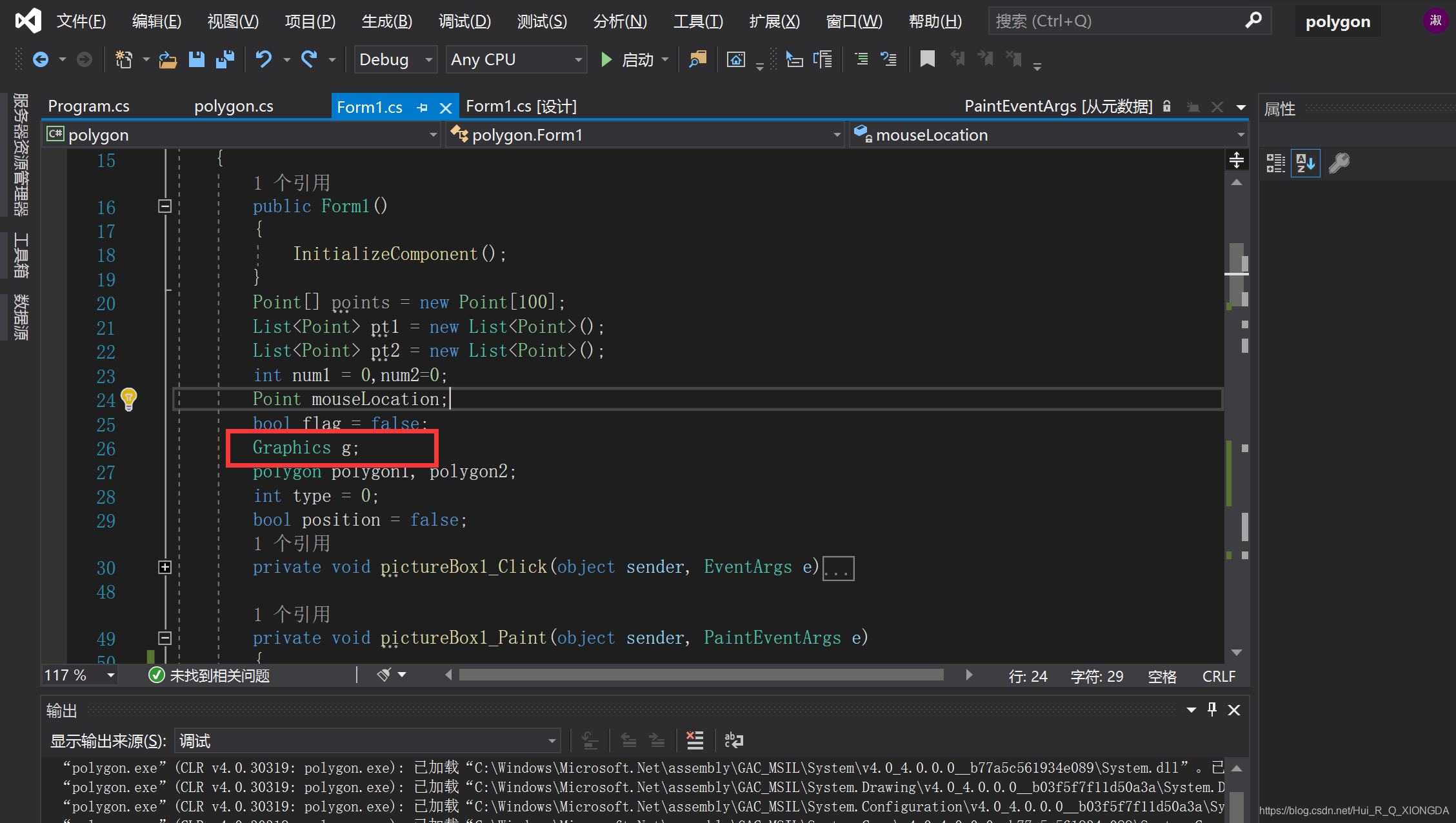Viewport: 1456px width, 823px height.
Task: Click the Clear All output icon
Action: (x=695, y=740)
